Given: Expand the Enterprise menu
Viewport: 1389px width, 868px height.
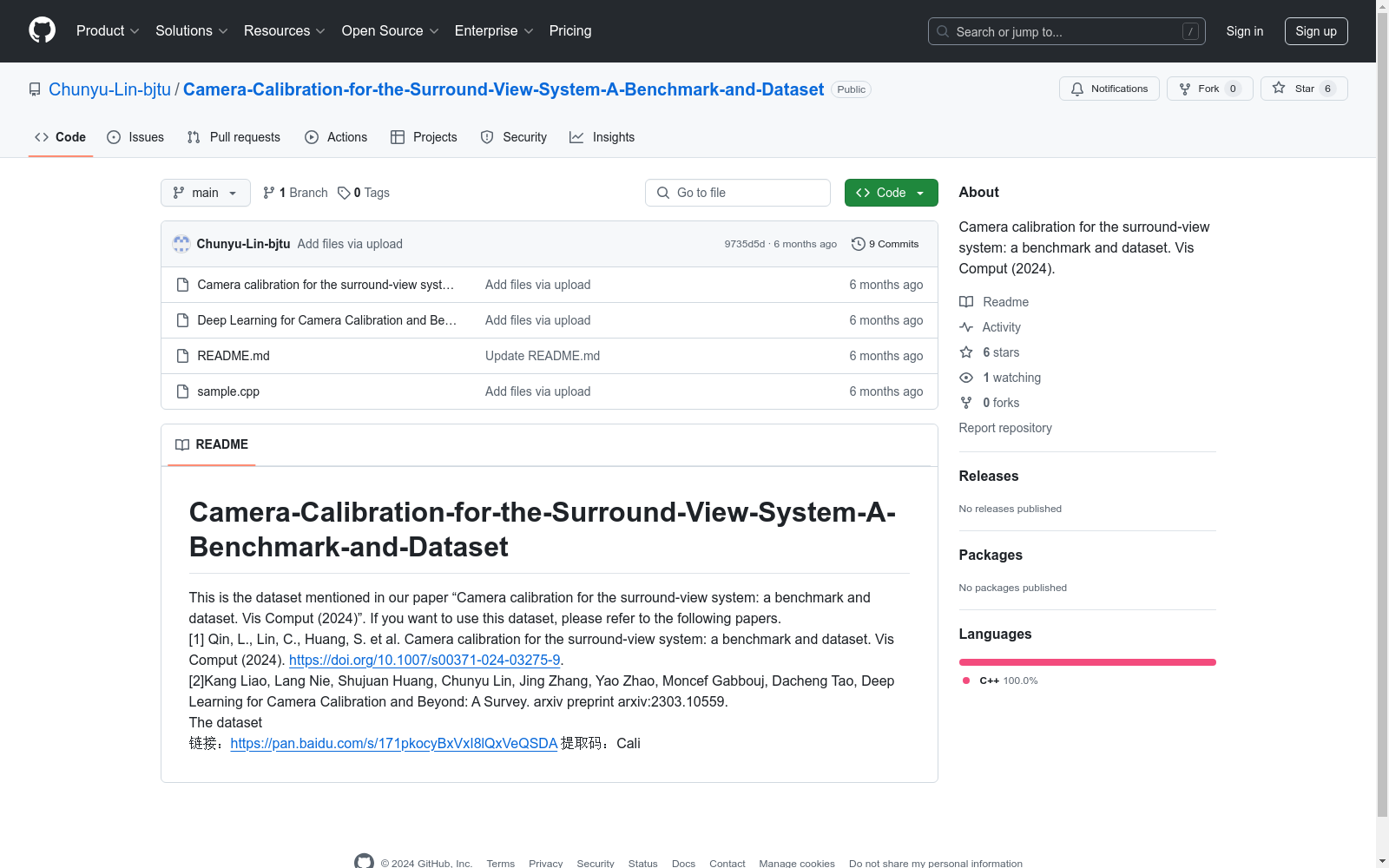Looking at the screenshot, I should 494,31.
